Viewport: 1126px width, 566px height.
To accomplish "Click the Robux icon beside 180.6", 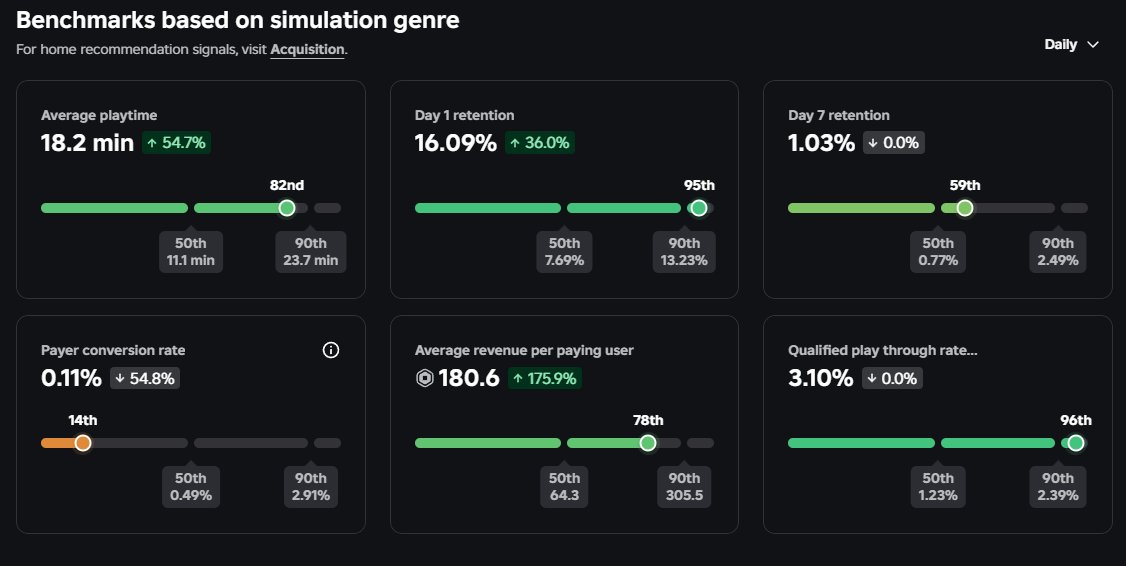I will 424,378.
